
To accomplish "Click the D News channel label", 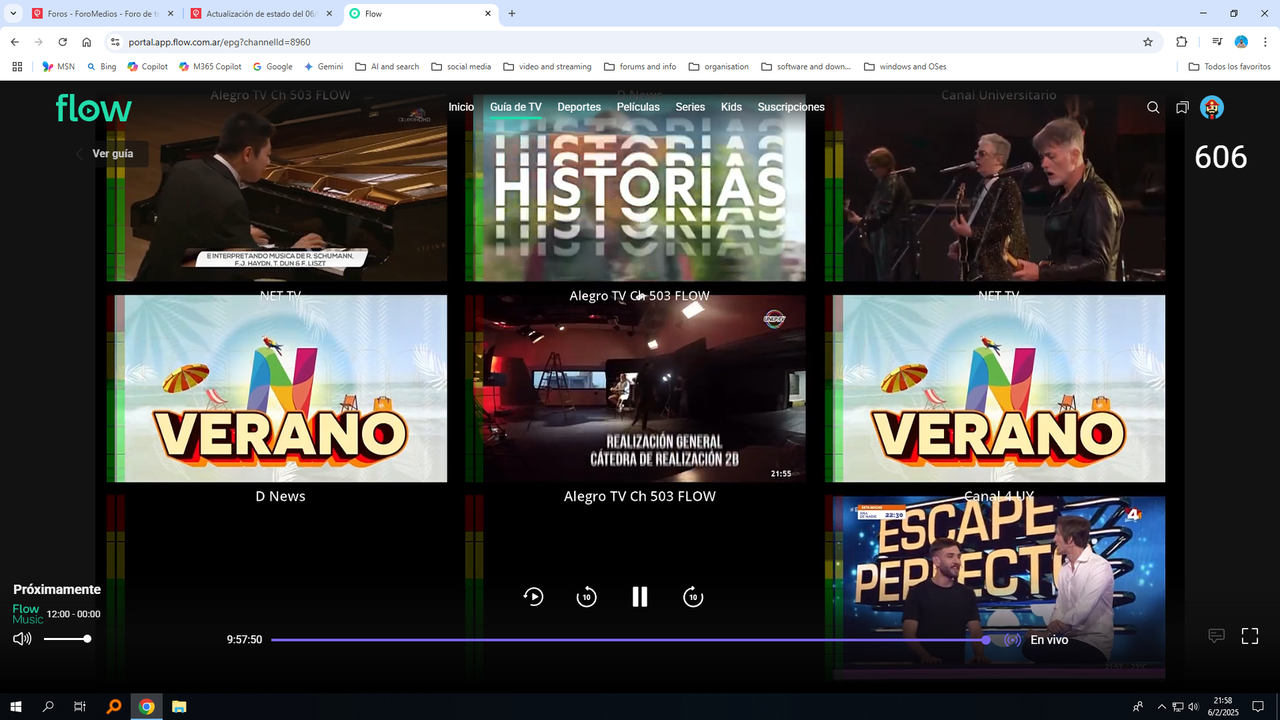I will pos(280,496).
